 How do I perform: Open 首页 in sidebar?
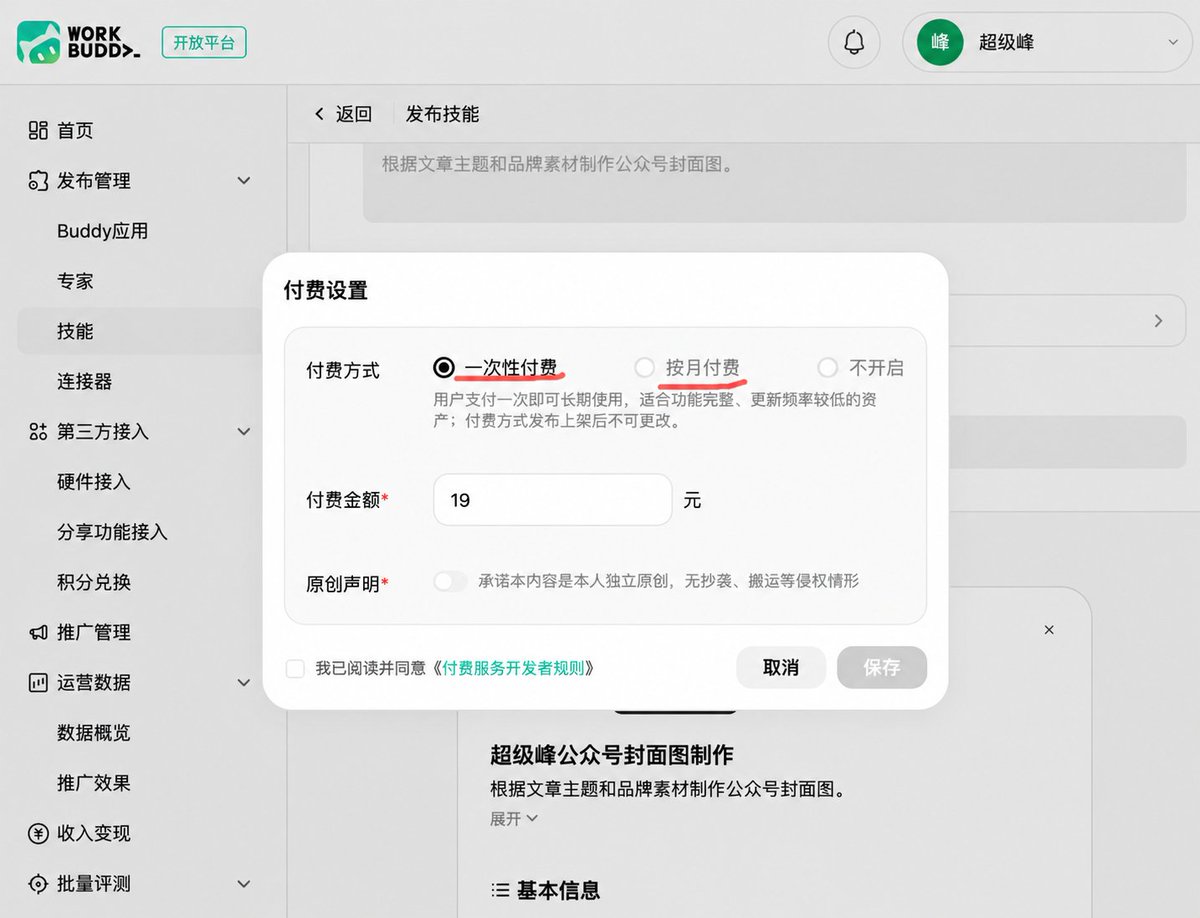pyautogui.click(x=75, y=130)
